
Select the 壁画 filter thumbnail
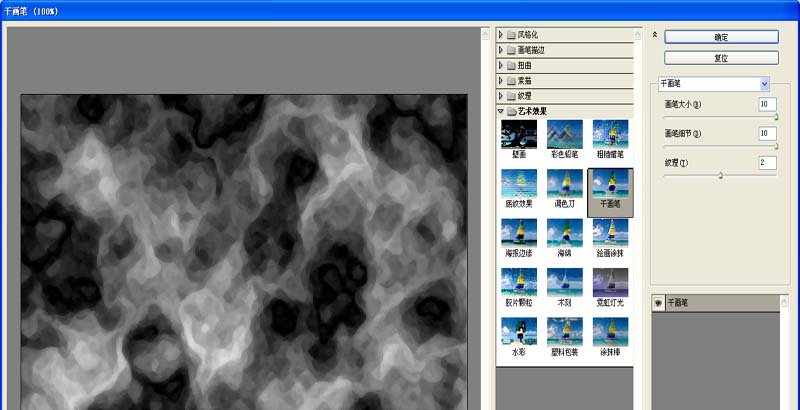519,134
